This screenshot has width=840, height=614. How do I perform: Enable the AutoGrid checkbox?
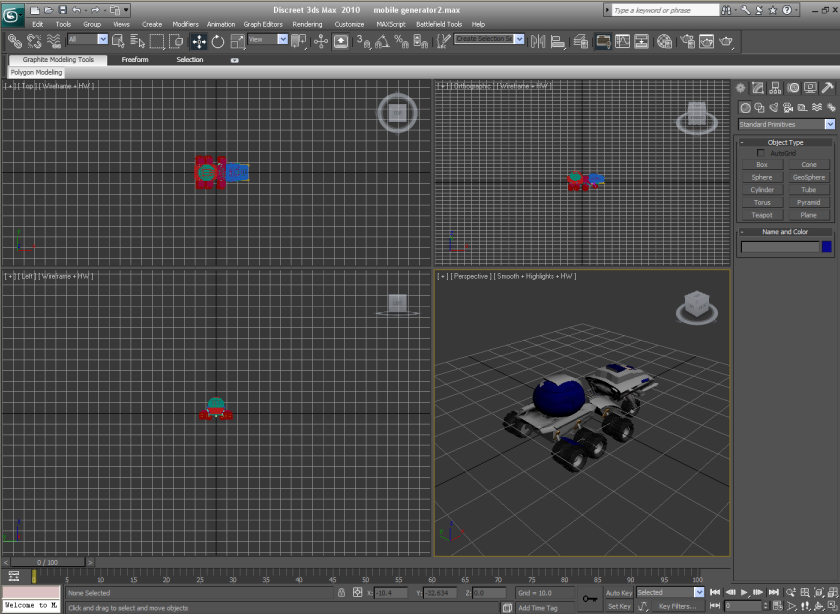click(x=762, y=153)
